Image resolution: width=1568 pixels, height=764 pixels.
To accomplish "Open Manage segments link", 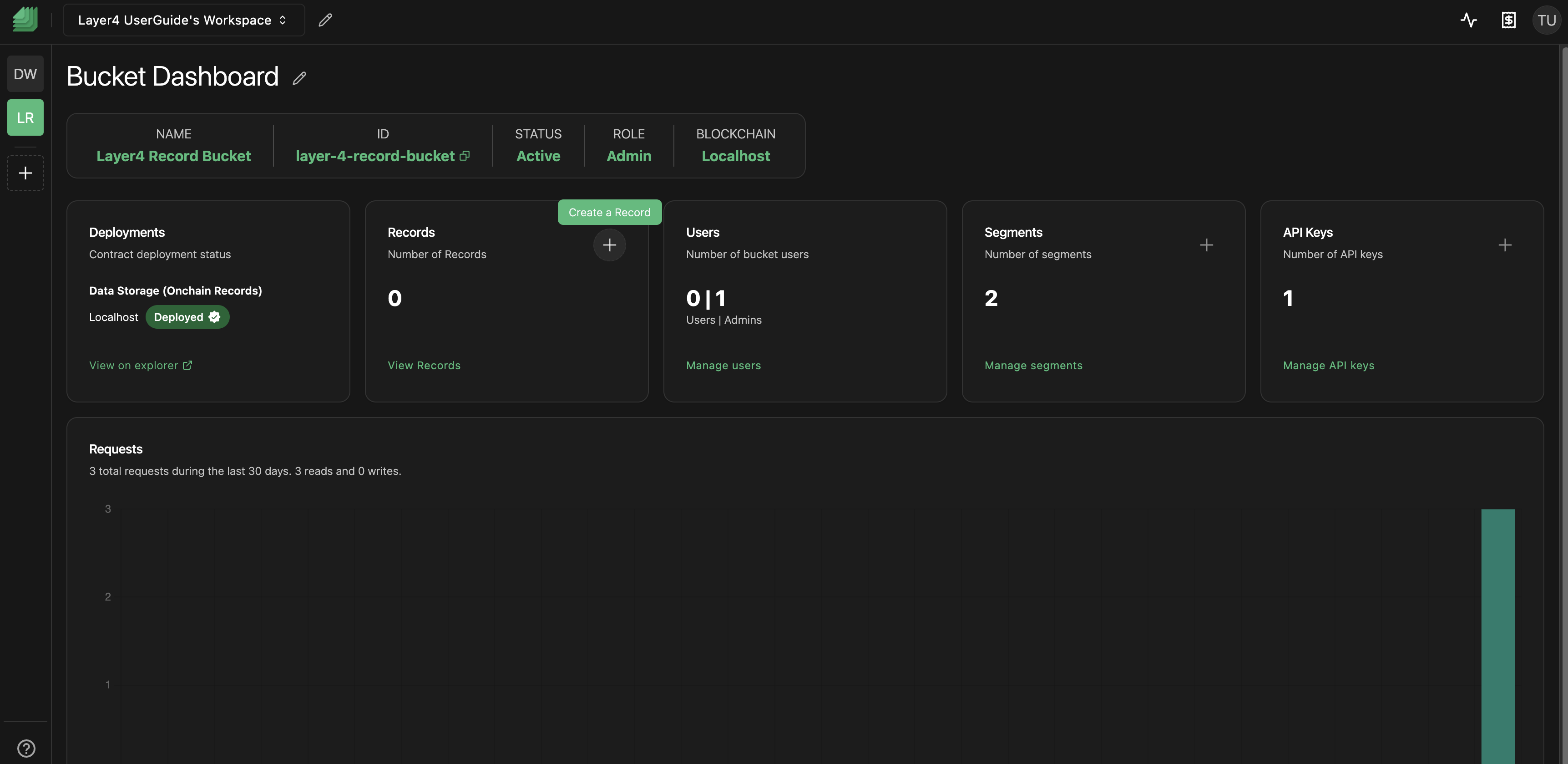I will 1033,366.
